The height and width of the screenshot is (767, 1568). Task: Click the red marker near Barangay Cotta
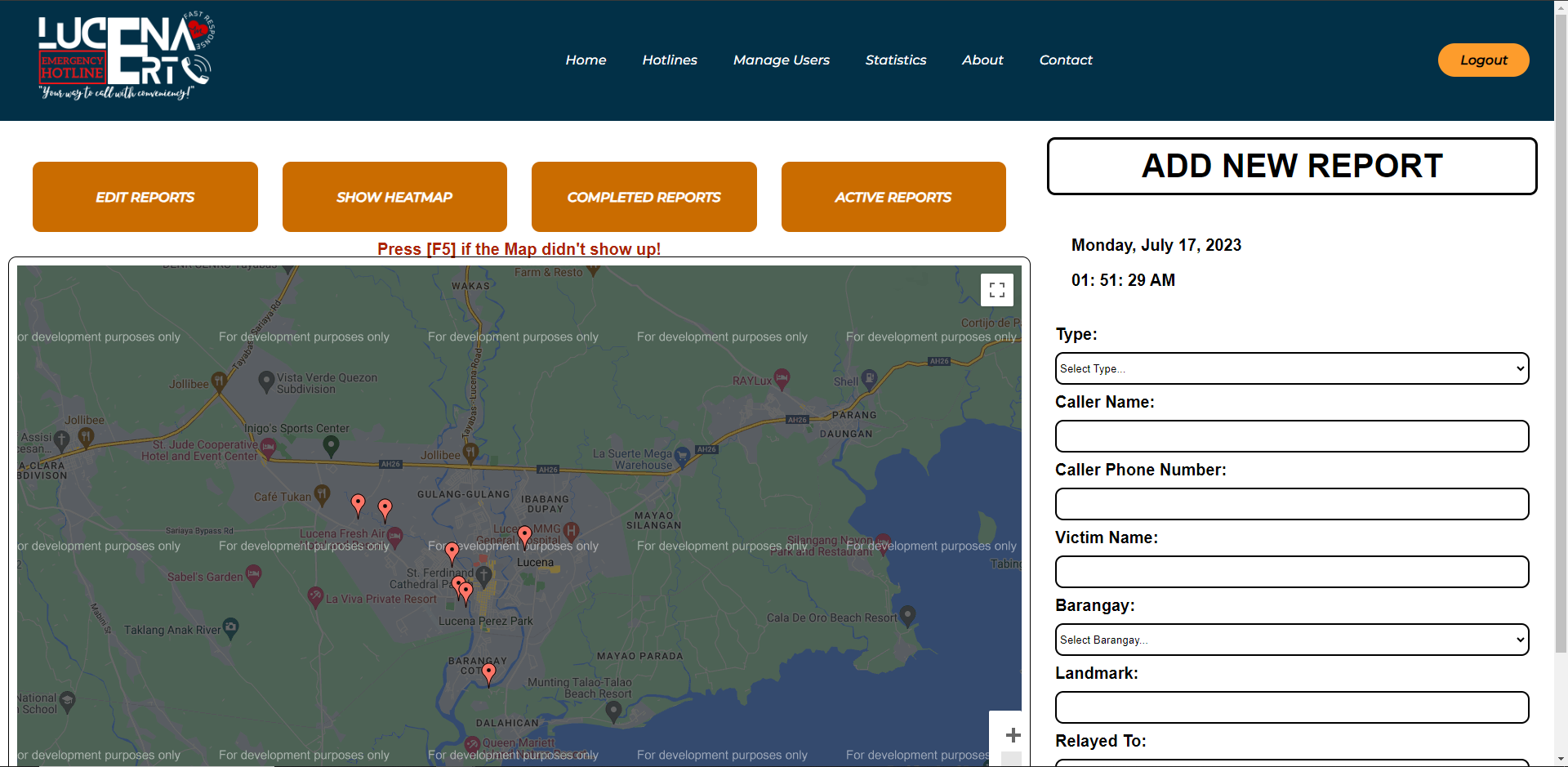point(488,674)
